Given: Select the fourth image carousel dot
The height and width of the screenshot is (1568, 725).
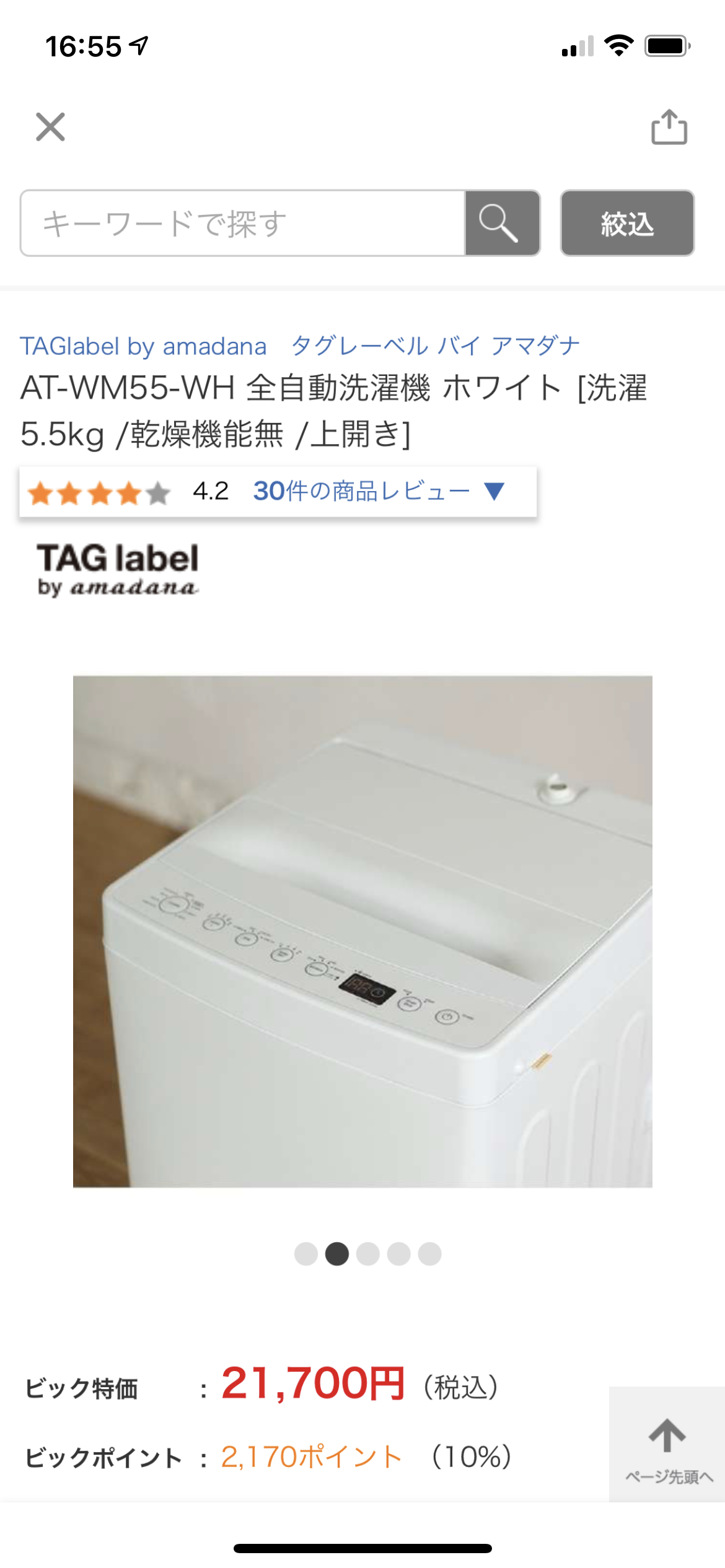Looking at the screenshot, I should tap(399, 1254).
